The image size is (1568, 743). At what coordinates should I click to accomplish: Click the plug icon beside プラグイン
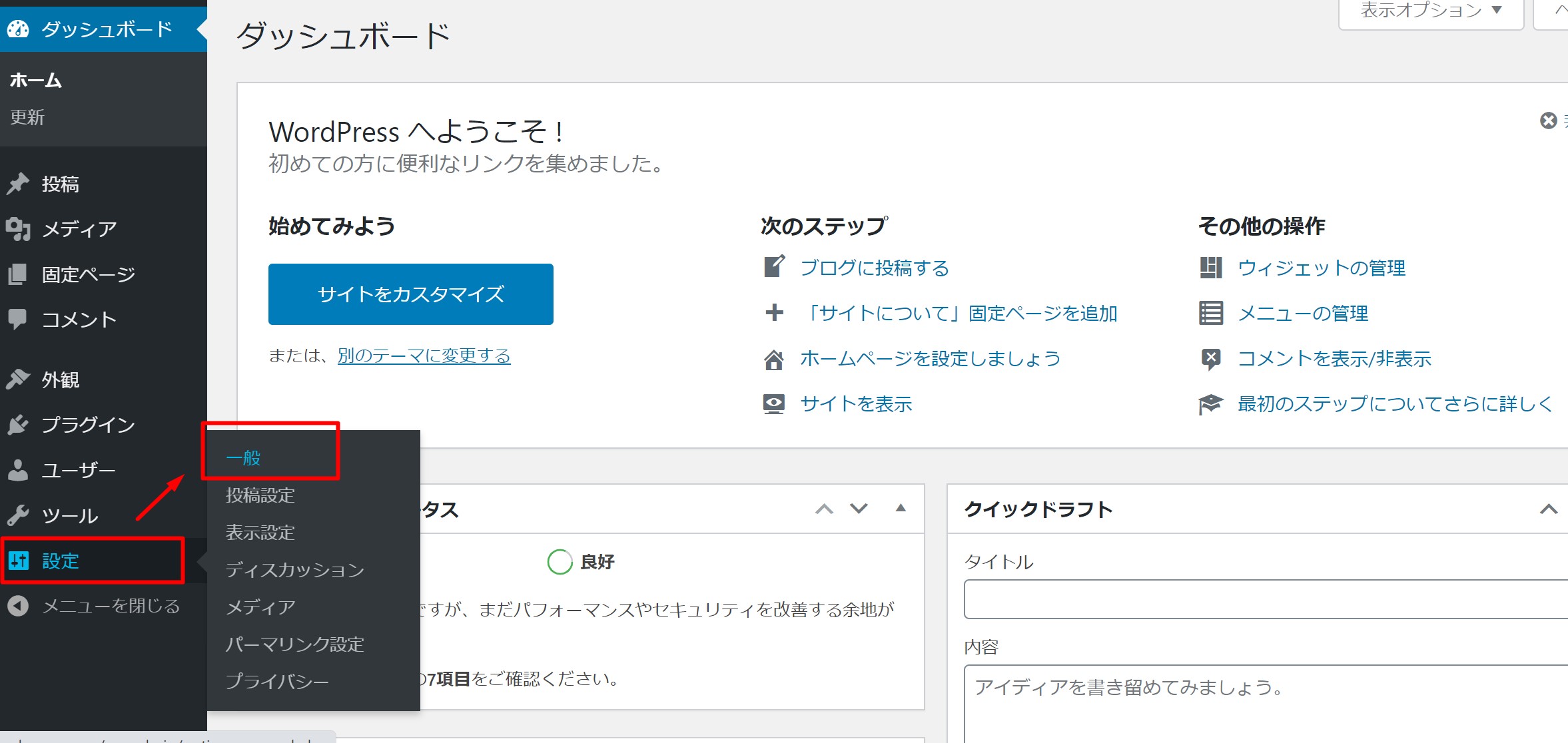[x=18, y=425]
